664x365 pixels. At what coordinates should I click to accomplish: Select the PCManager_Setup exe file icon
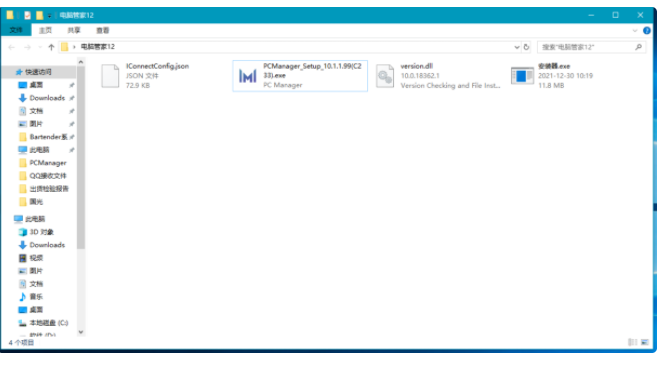[x=248, y=76]
